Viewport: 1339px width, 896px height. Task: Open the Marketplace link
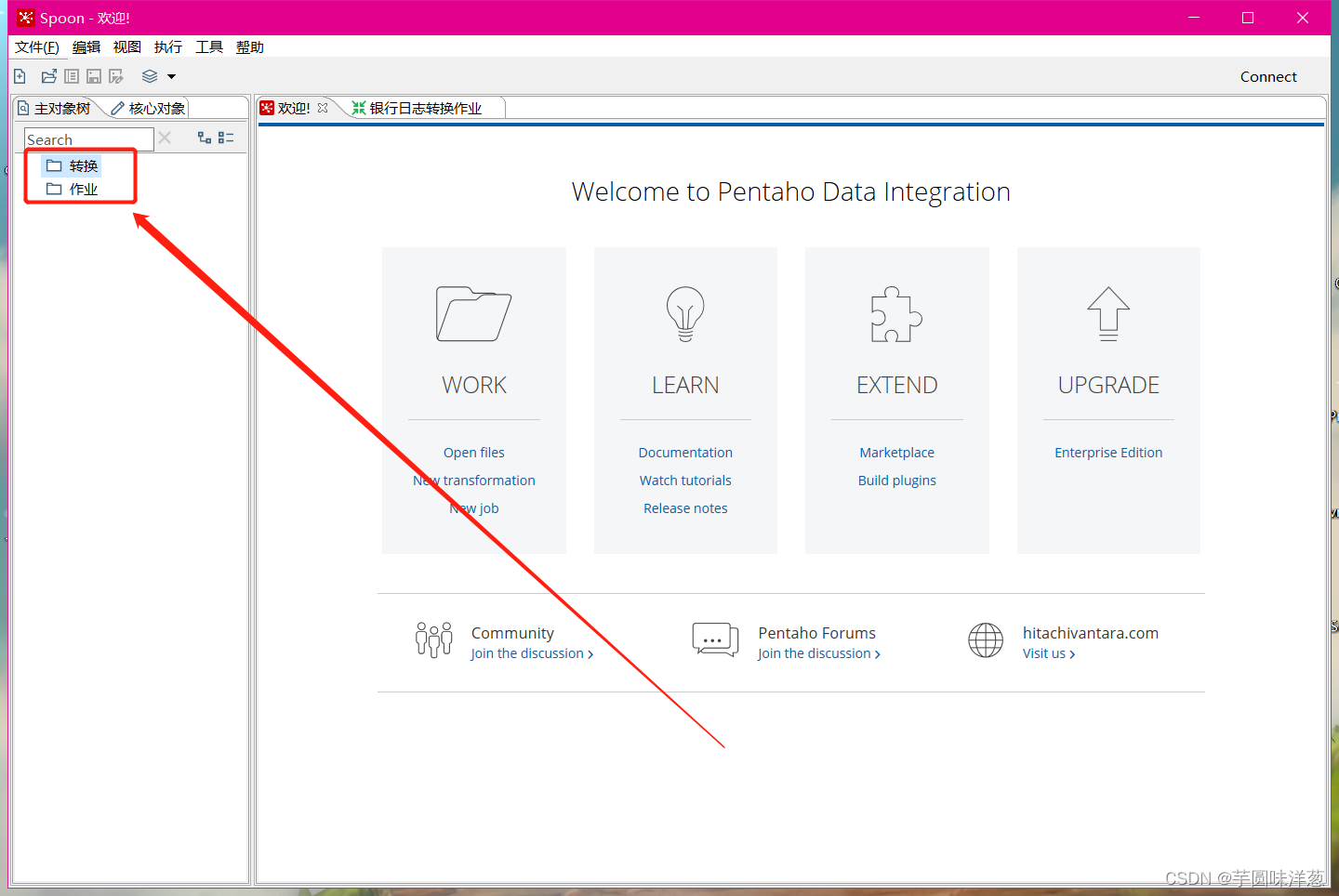[896, 453]
